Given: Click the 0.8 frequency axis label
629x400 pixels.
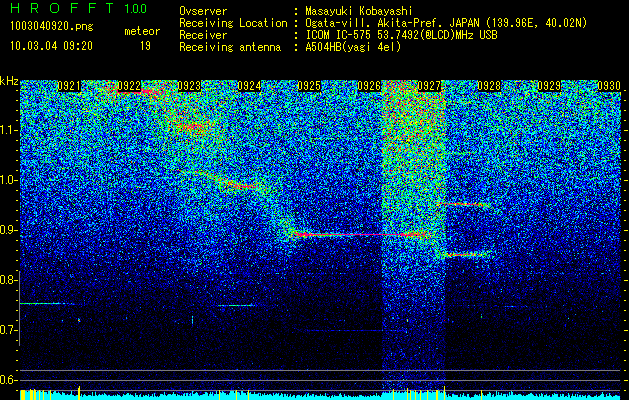Looking at the screenshot, I should 8,280.
